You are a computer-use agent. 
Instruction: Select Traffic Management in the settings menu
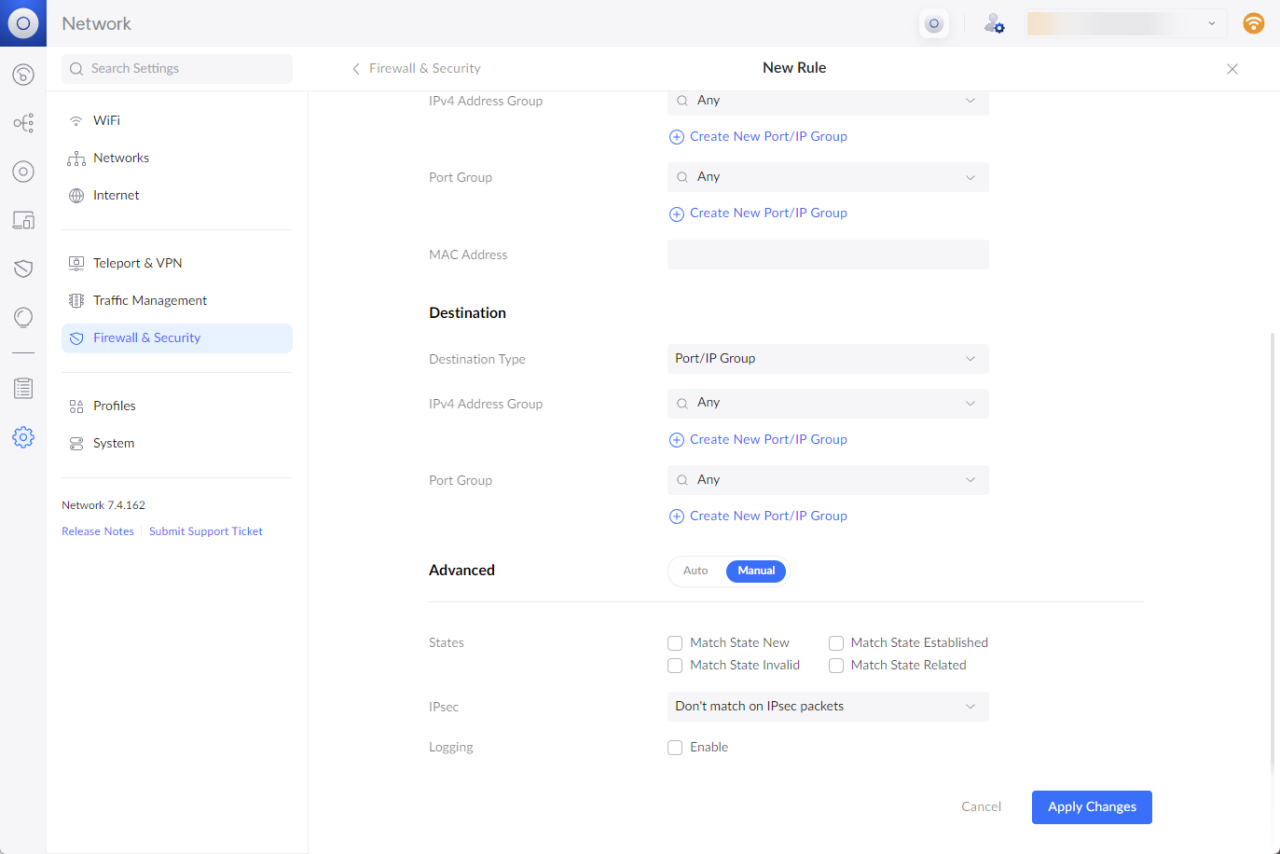150,300
